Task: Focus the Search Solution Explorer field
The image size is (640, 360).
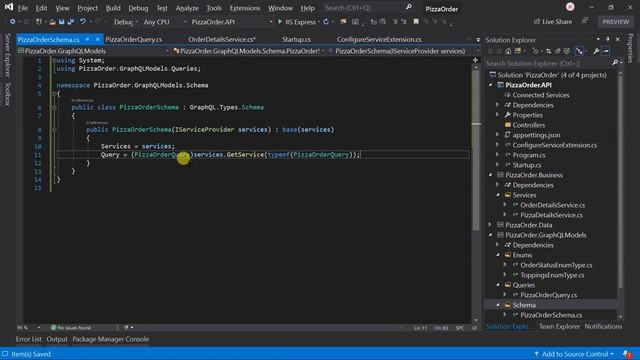Action: pos(548,63)
